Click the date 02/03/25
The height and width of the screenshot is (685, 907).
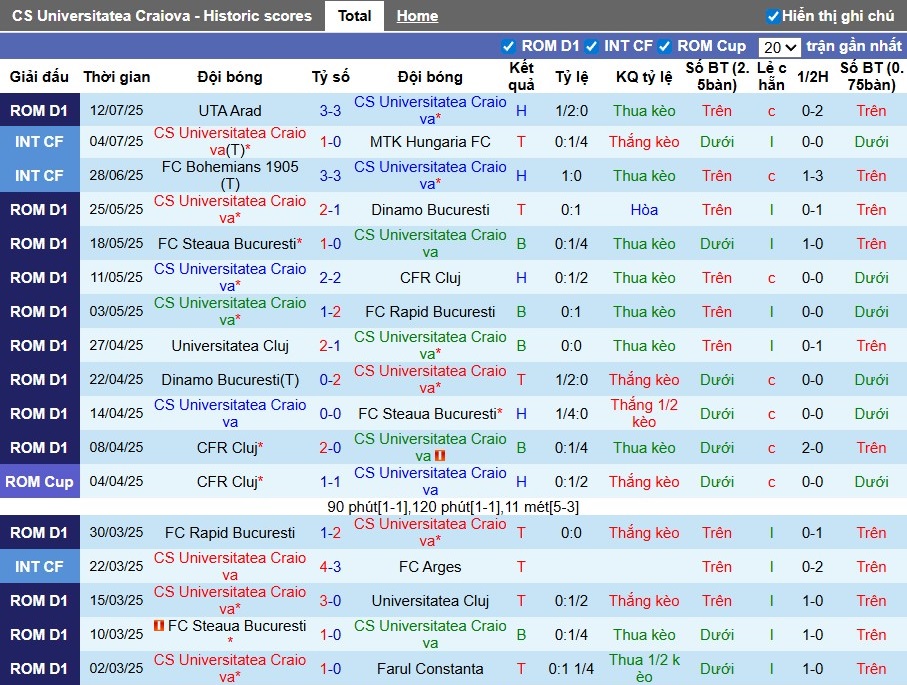(x=116, y=669)
